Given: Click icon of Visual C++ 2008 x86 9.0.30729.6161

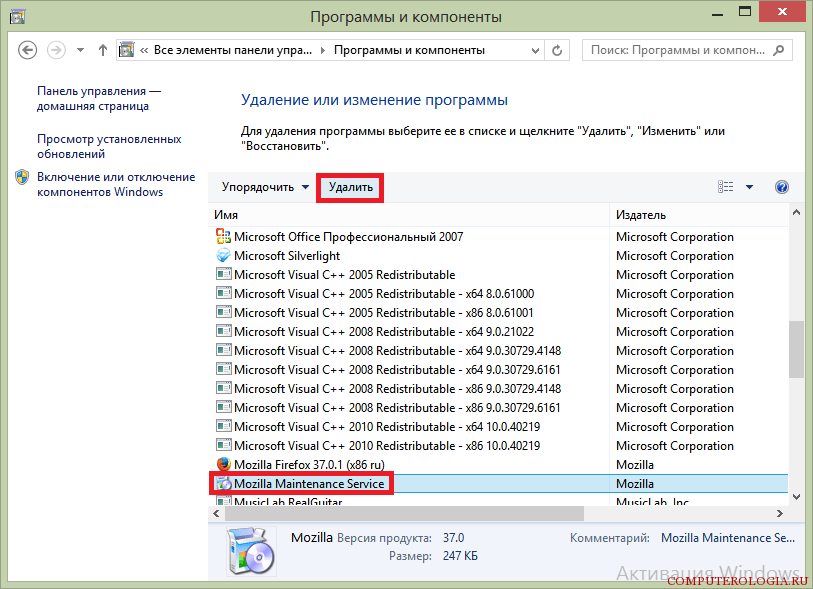Looking at the screenshot, I should click(223, 408).
